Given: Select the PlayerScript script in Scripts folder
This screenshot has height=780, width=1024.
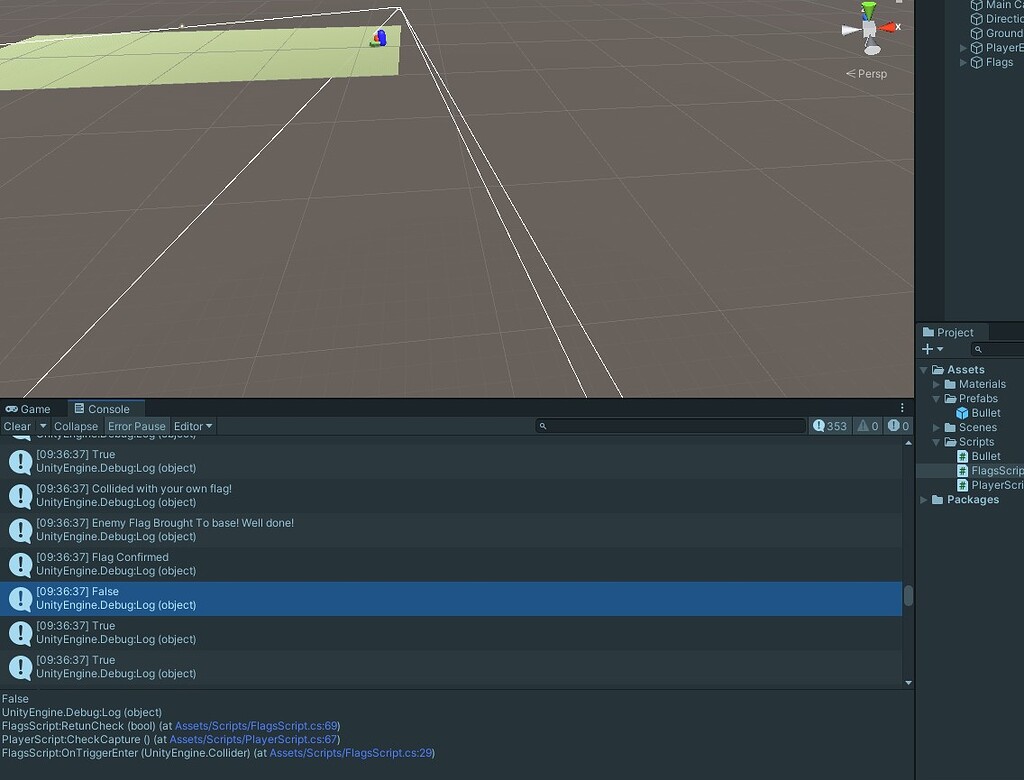Looking at the screenshot, I should (x=993, y=484).
